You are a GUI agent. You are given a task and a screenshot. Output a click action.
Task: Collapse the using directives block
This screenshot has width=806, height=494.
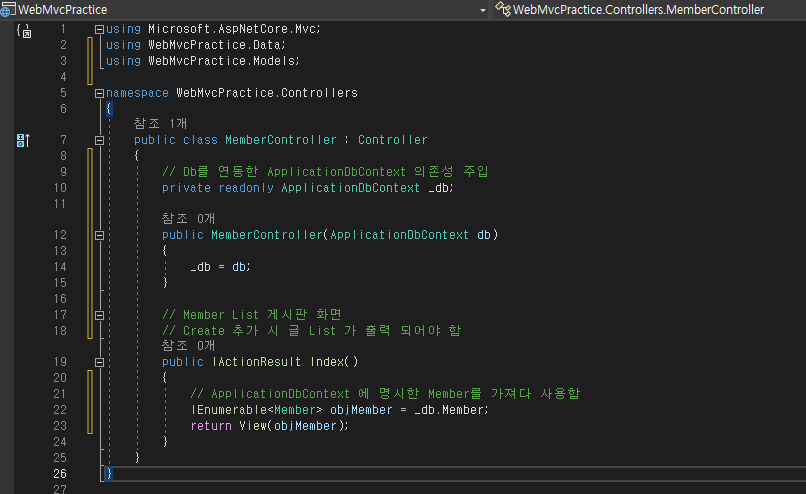point(99,29)
